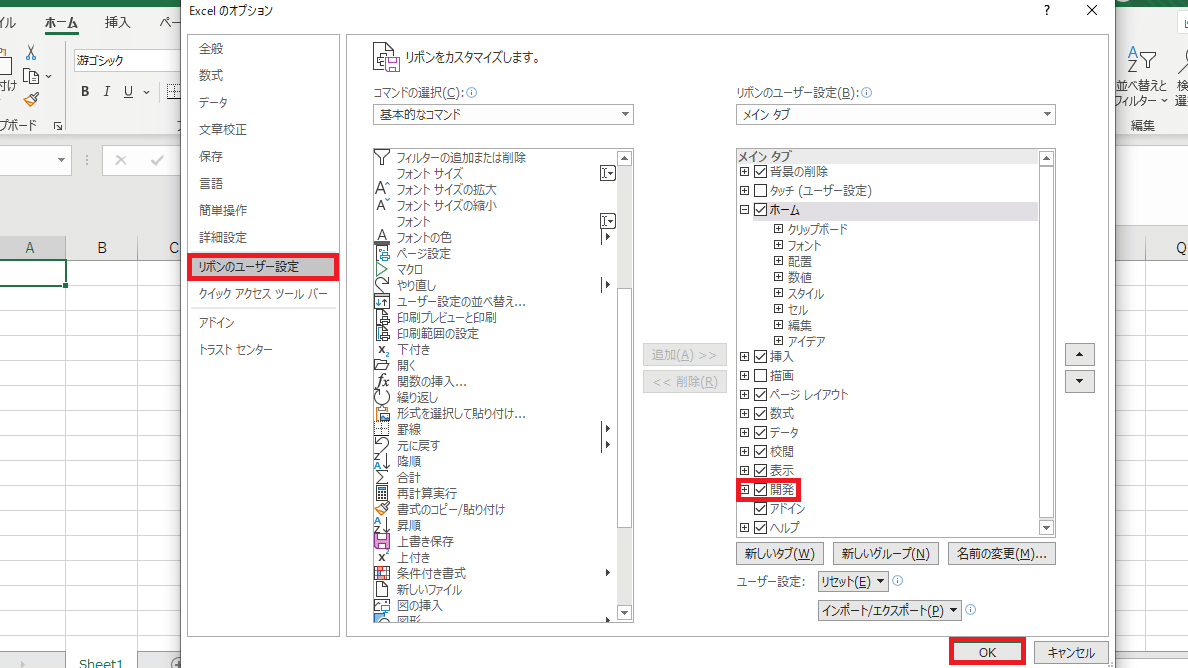The image size is (1188, 668).
Task: Click the Sort and Filter icon in ribbon
Action: pos(1142,59)
